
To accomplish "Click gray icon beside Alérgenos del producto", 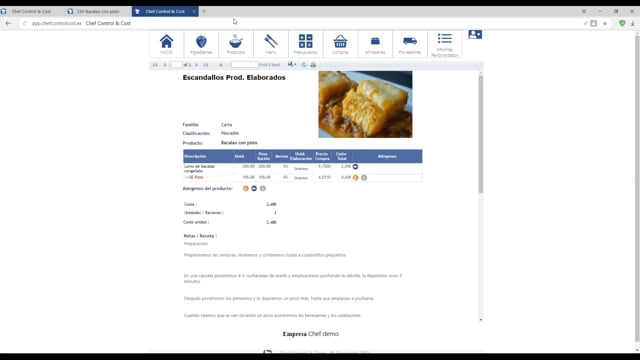I will coord(262,189).
